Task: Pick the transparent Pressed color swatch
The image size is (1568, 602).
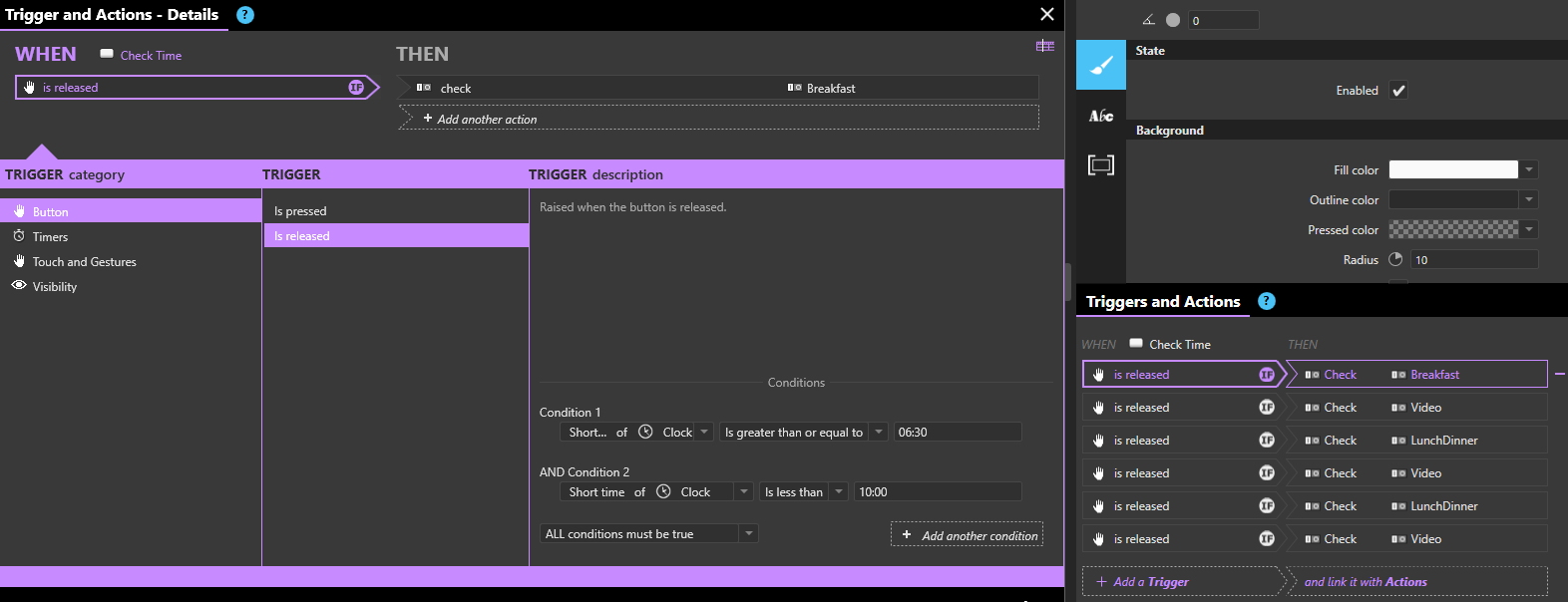Action: click(x=1453, y=229)
